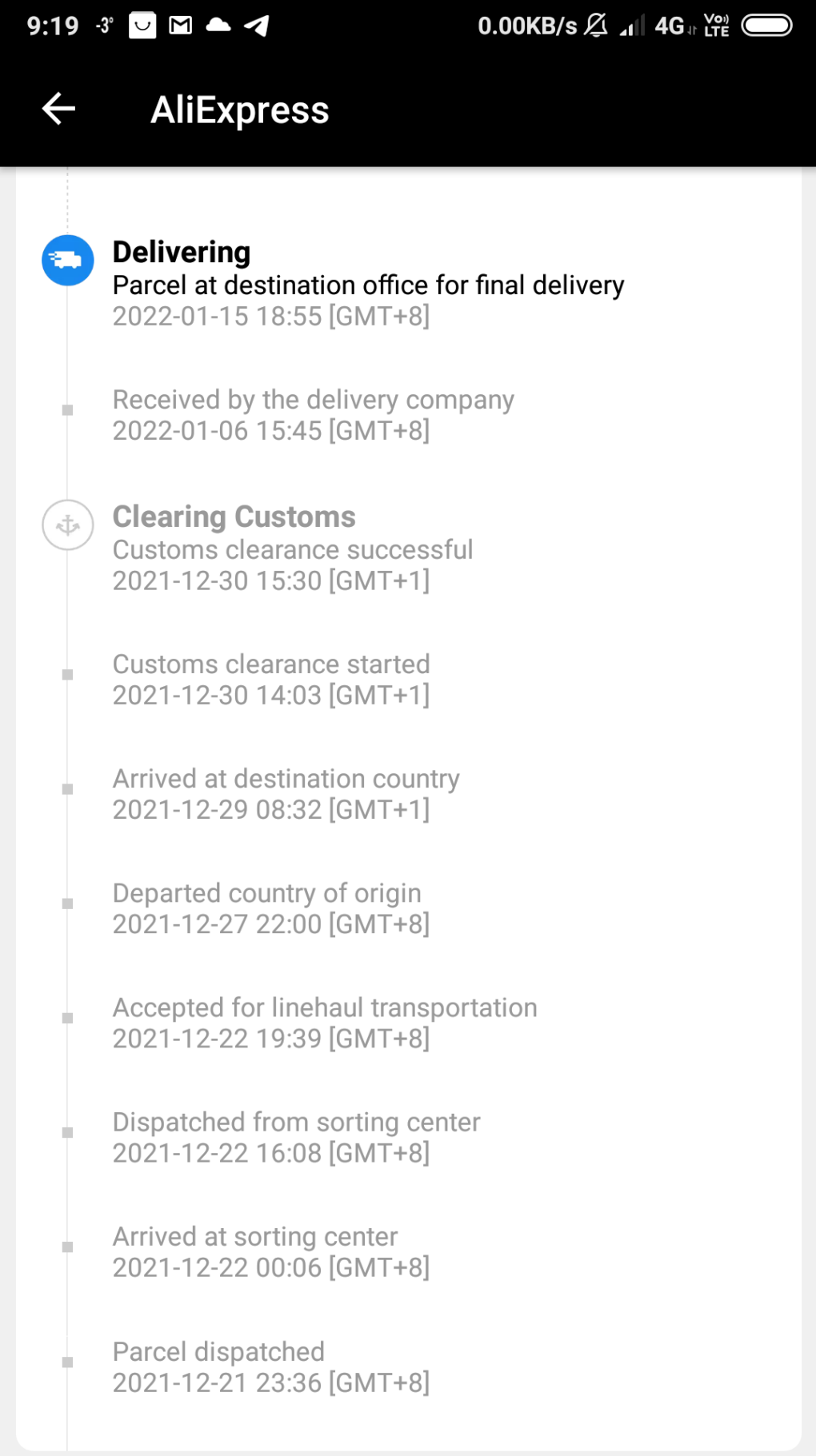Tap 'Dispatched from sorting center' entry
This screenshot has width=816, height=1456.
click(x=296, y=1122)
